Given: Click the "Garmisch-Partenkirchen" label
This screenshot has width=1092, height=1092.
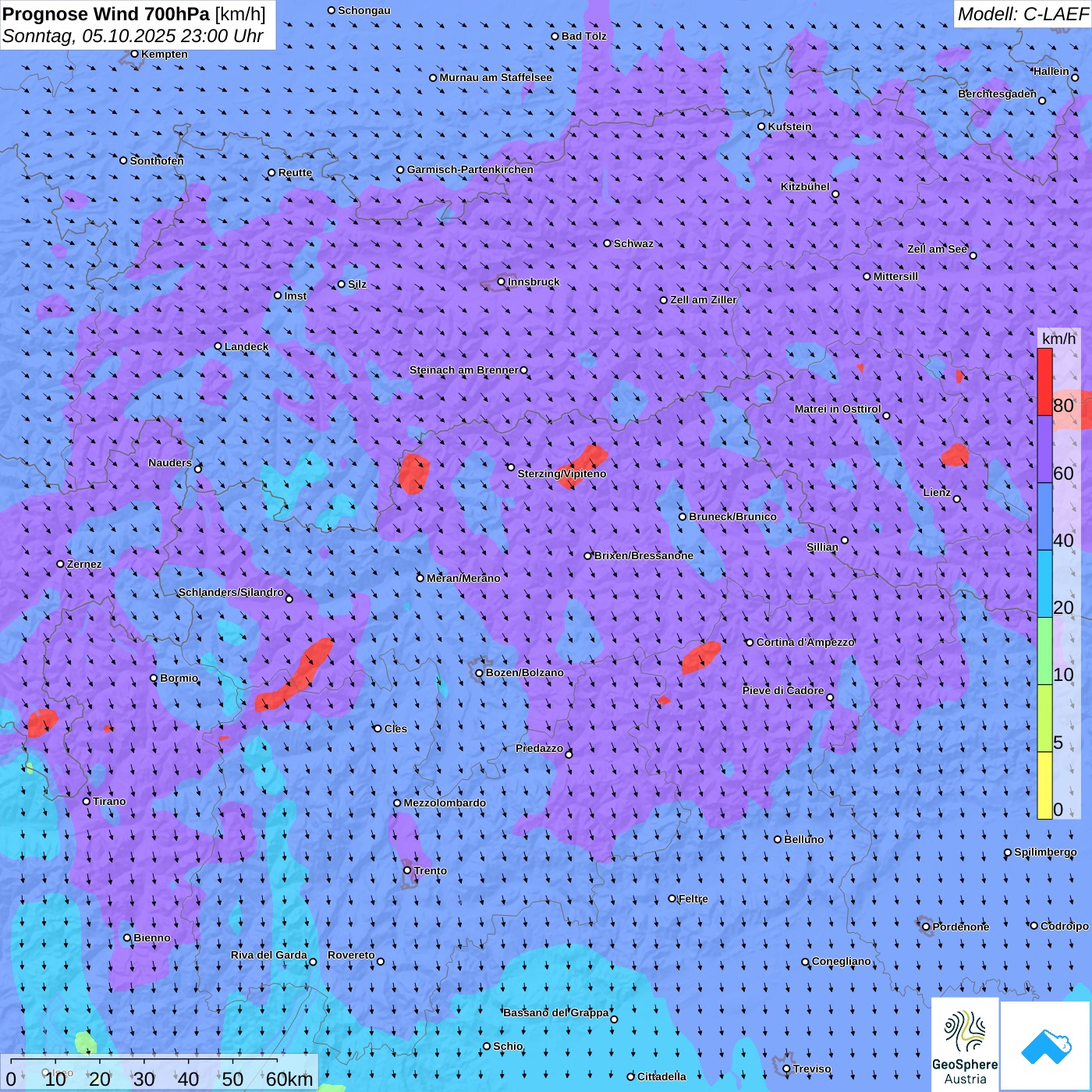Looking at the screenshot, I should point(470,169).
